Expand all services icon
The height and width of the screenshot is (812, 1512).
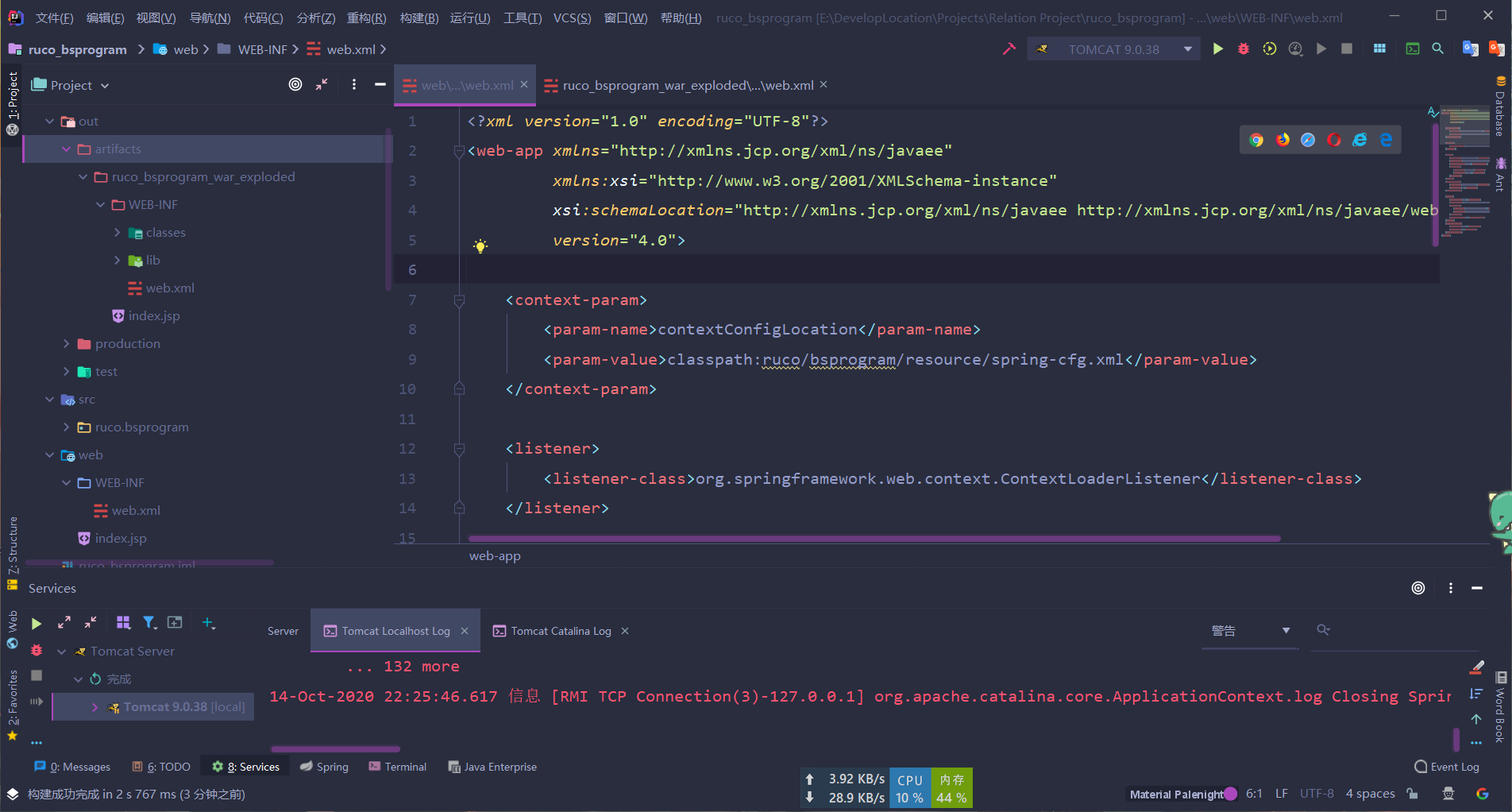64,622
